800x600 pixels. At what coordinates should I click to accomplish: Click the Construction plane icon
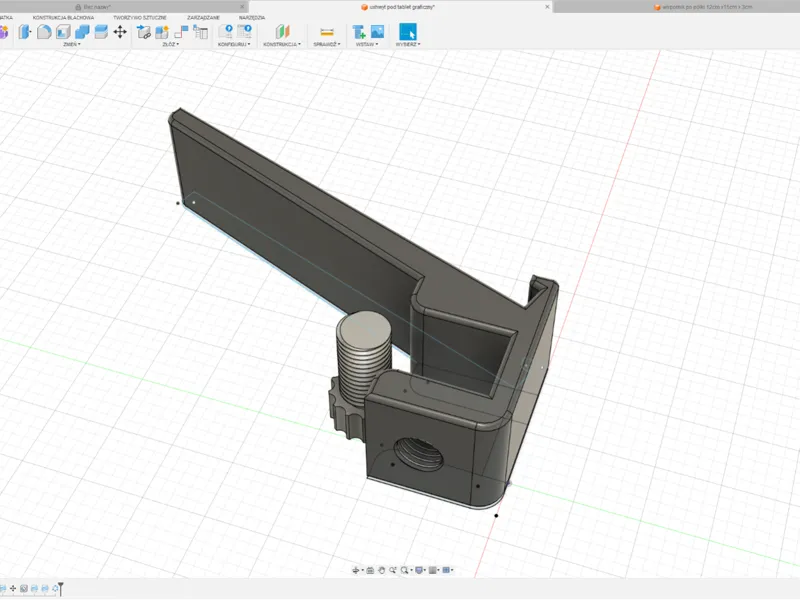click(x=282, y=32)
